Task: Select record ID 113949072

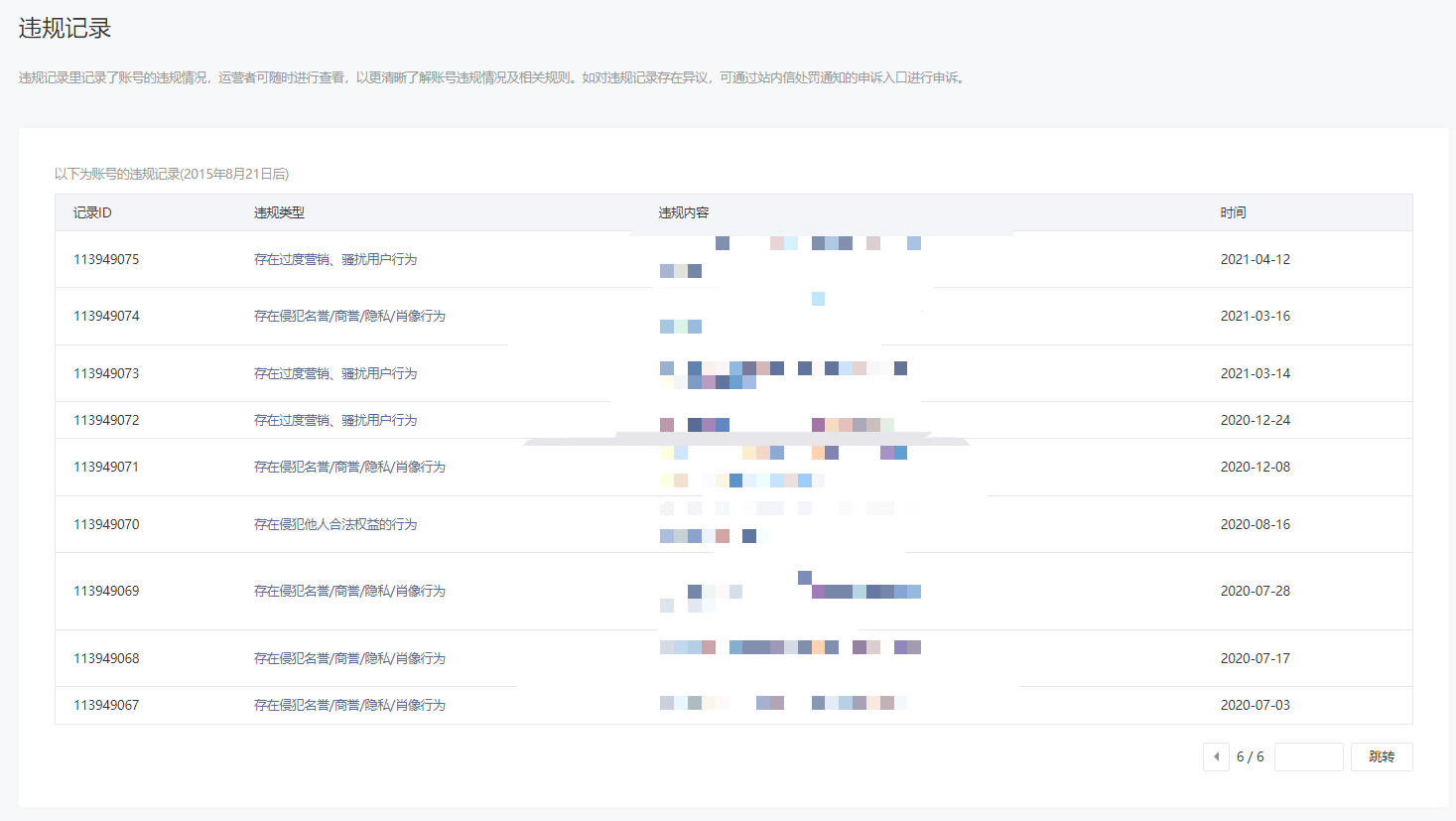Action: click(106, 420)
